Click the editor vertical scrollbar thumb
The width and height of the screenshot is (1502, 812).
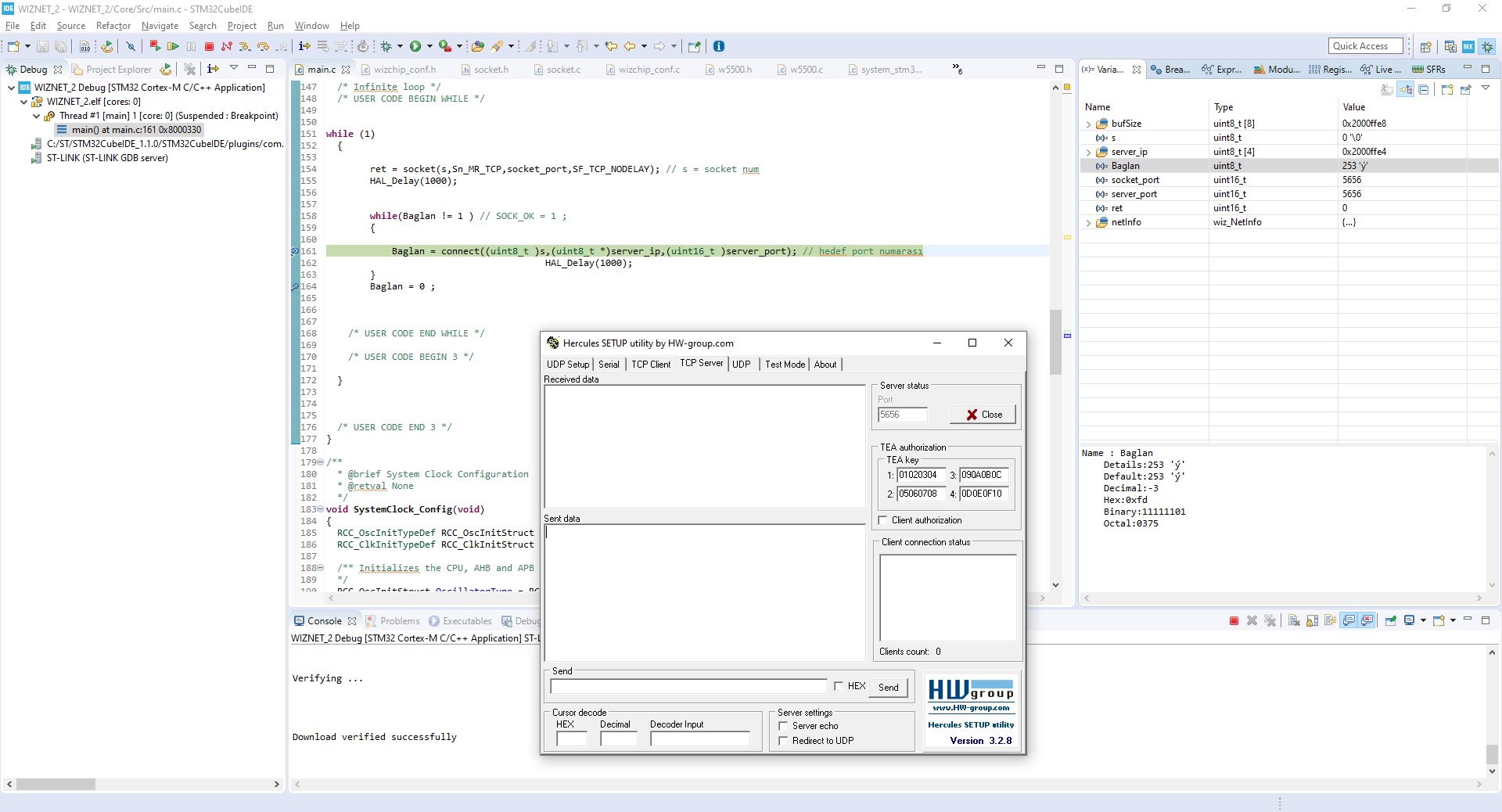pos(1055,342)
